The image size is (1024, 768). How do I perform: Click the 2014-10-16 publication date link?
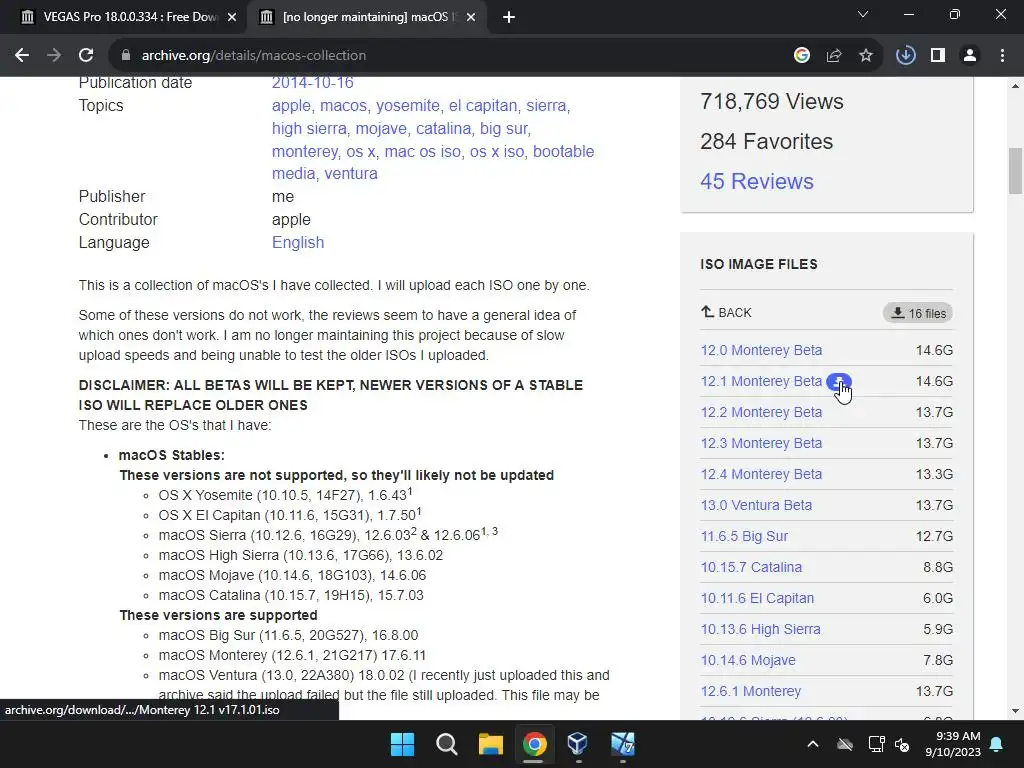tap(312, 83)
